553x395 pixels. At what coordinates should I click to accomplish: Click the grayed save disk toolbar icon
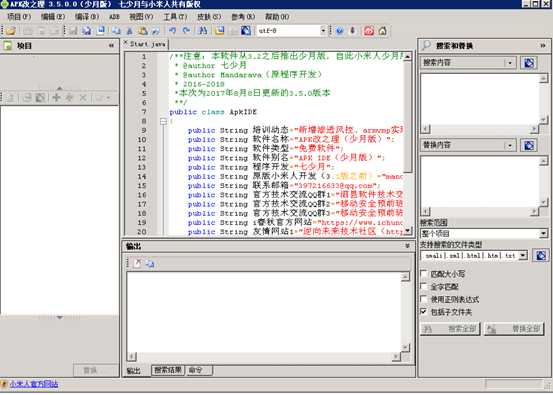tap(73, 31)
